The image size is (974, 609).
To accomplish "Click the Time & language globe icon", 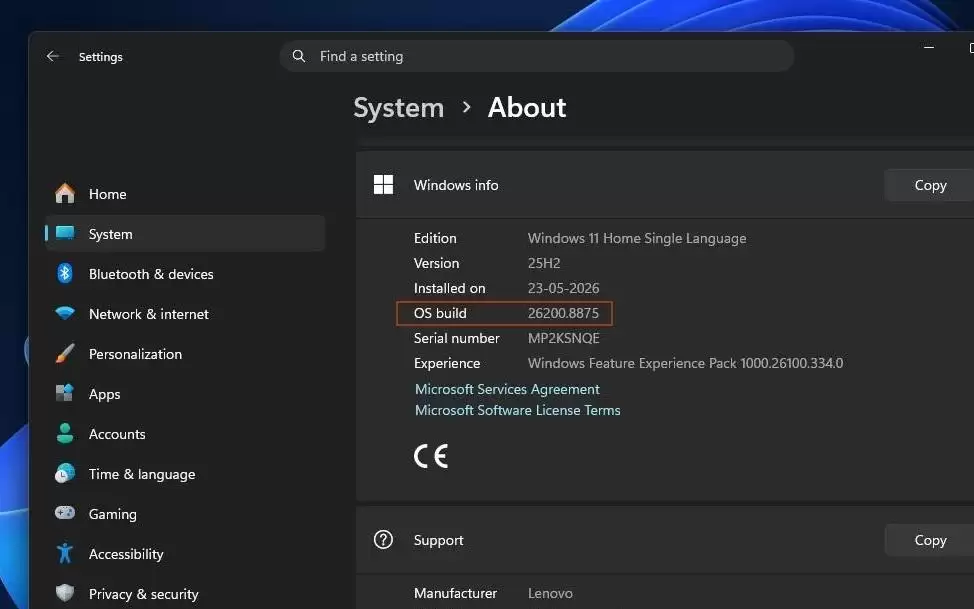I will pyautogui.click(x=65, y=474).
